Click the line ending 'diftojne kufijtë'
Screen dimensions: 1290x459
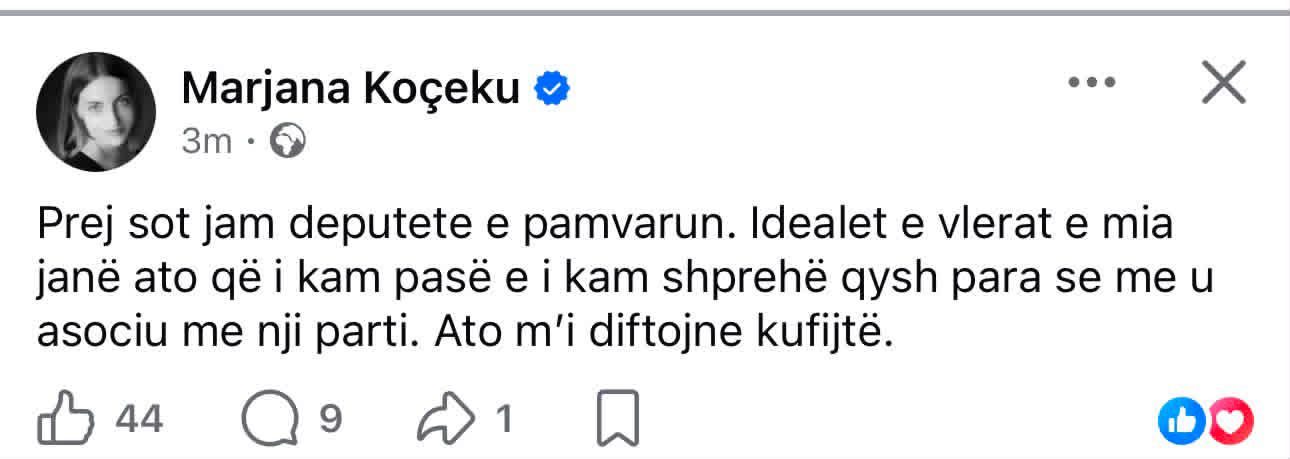point(464,333)
